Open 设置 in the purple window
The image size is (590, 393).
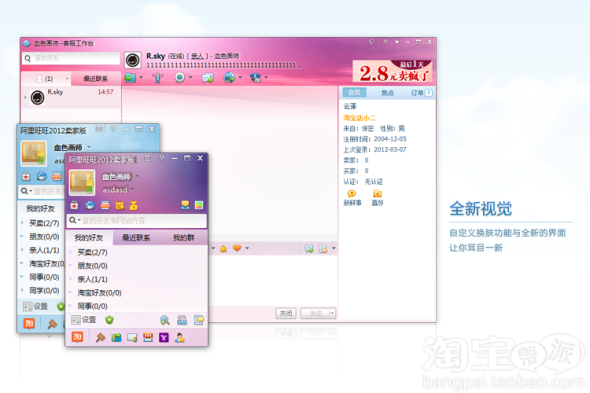point(84,320)
